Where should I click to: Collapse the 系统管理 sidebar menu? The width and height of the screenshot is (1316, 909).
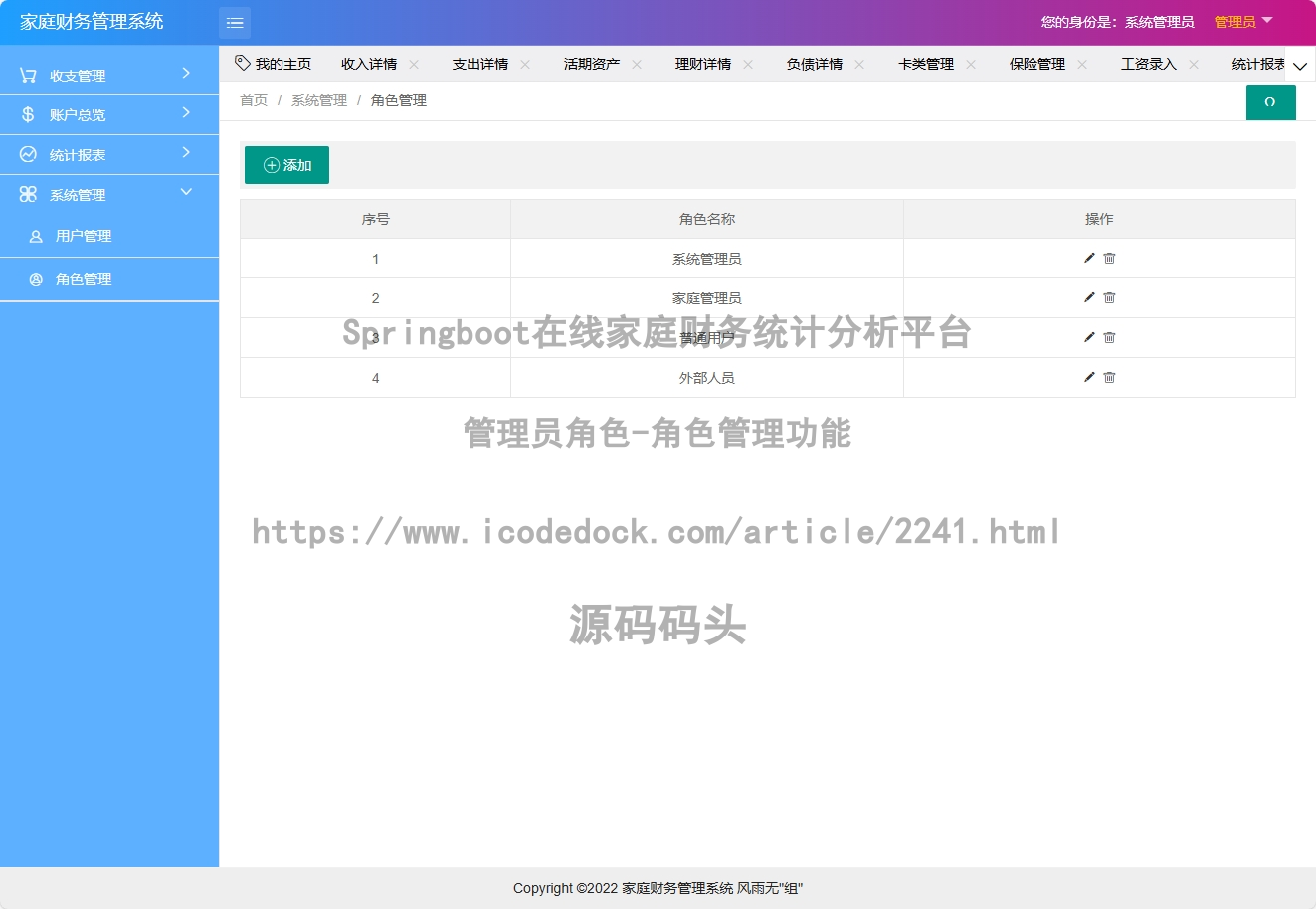pyautogui.click(x=186, y=192)
